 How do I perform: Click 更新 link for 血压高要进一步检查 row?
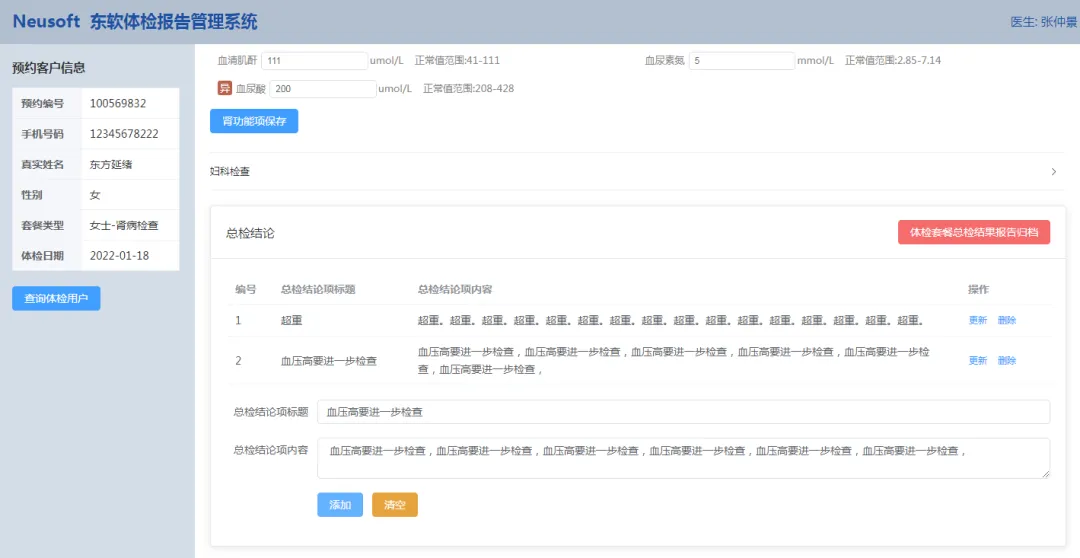point(977,361)
